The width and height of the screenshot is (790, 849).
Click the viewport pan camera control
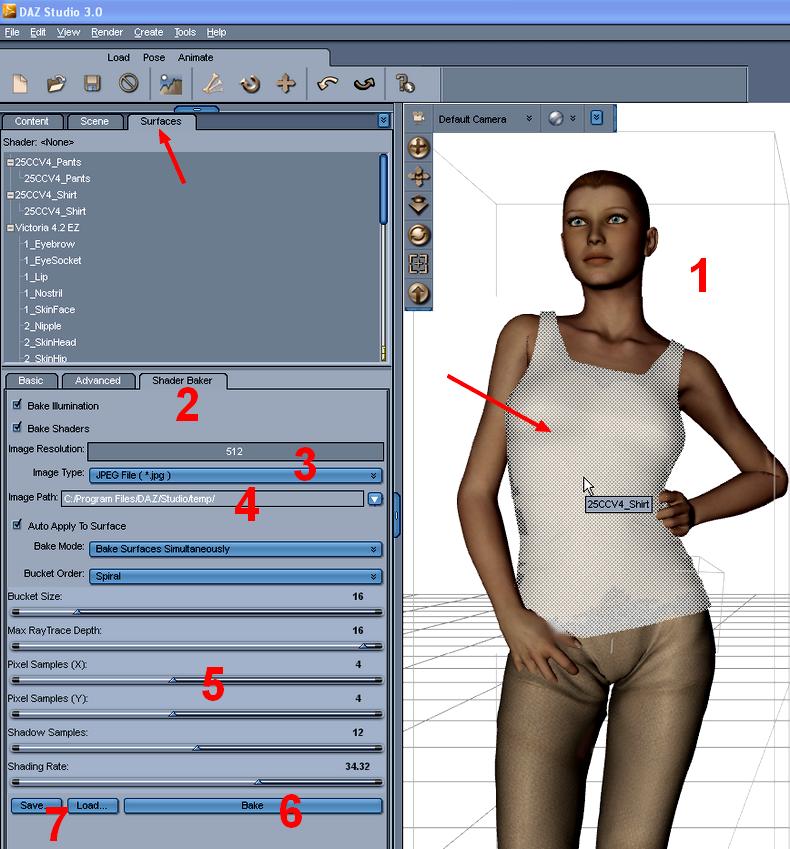click(419, 177)
